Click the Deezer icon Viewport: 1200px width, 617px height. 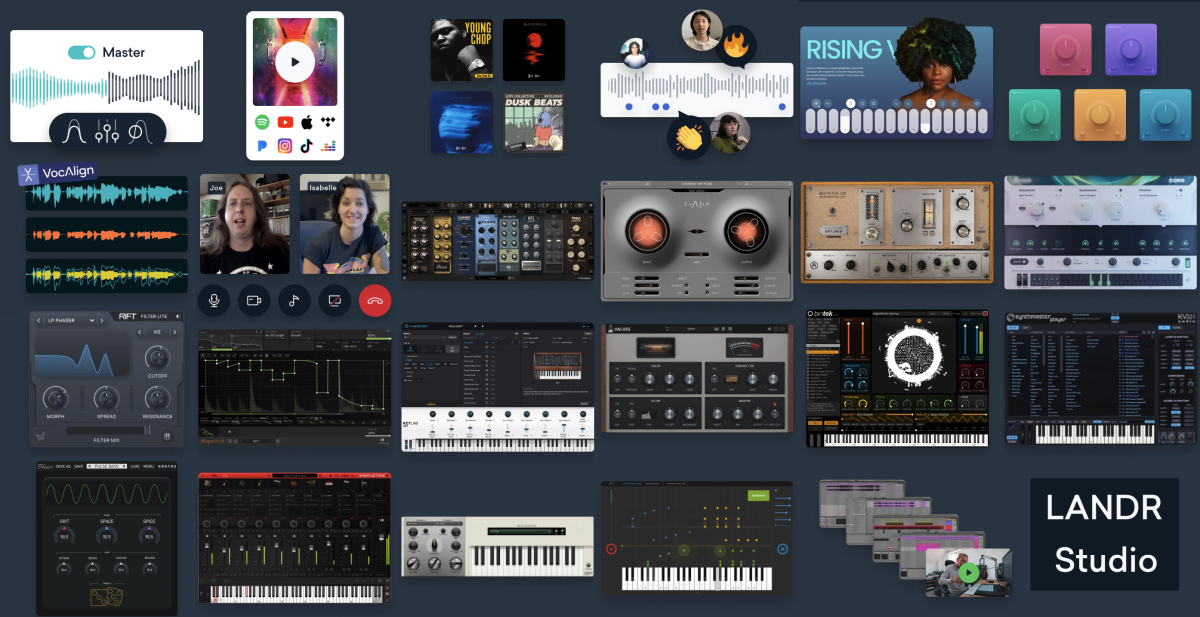click(x=329, y=146)
